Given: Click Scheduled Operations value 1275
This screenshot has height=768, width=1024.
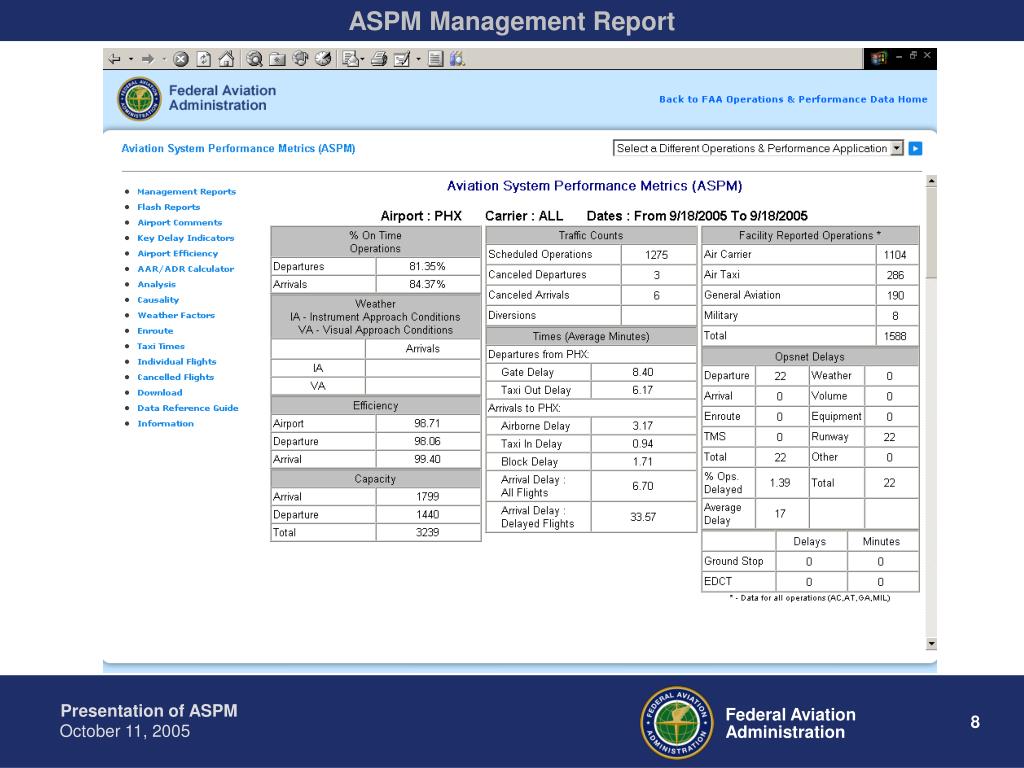Looking at the screenshot, I should coord(656,255).
